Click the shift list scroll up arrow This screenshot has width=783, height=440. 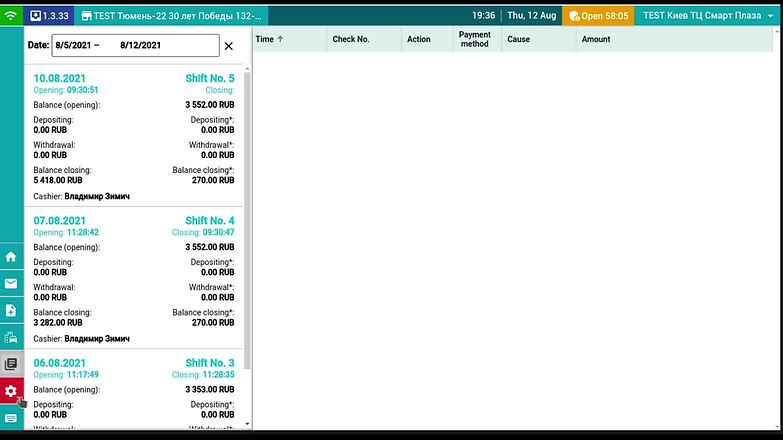click(248, 68)
